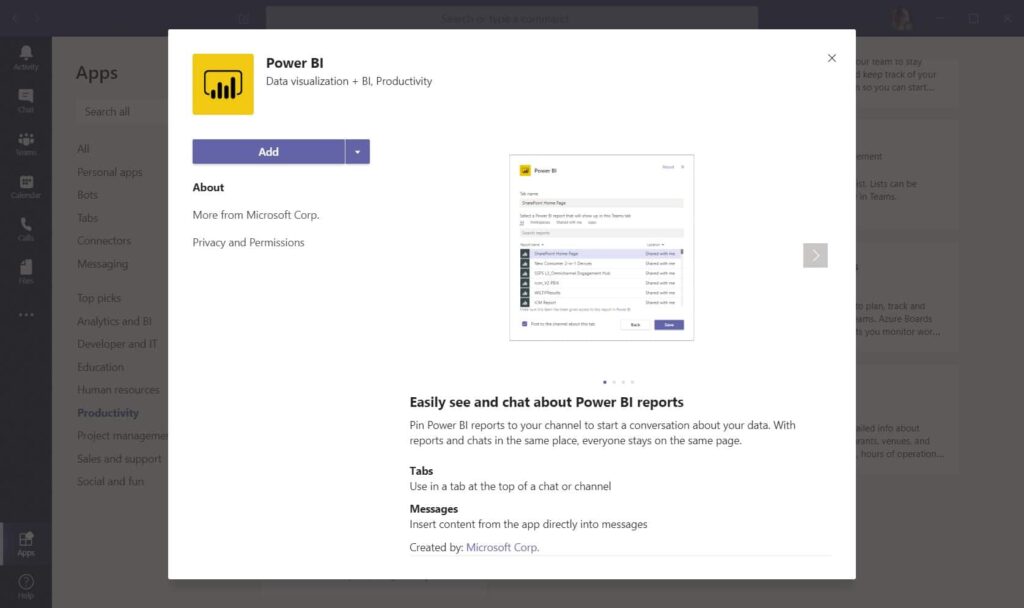This screenshot has width=1024, height=608.
Task: Click the 'Data visualization + BI, Productivity' subtitle
Action: [x=349, y=81]
